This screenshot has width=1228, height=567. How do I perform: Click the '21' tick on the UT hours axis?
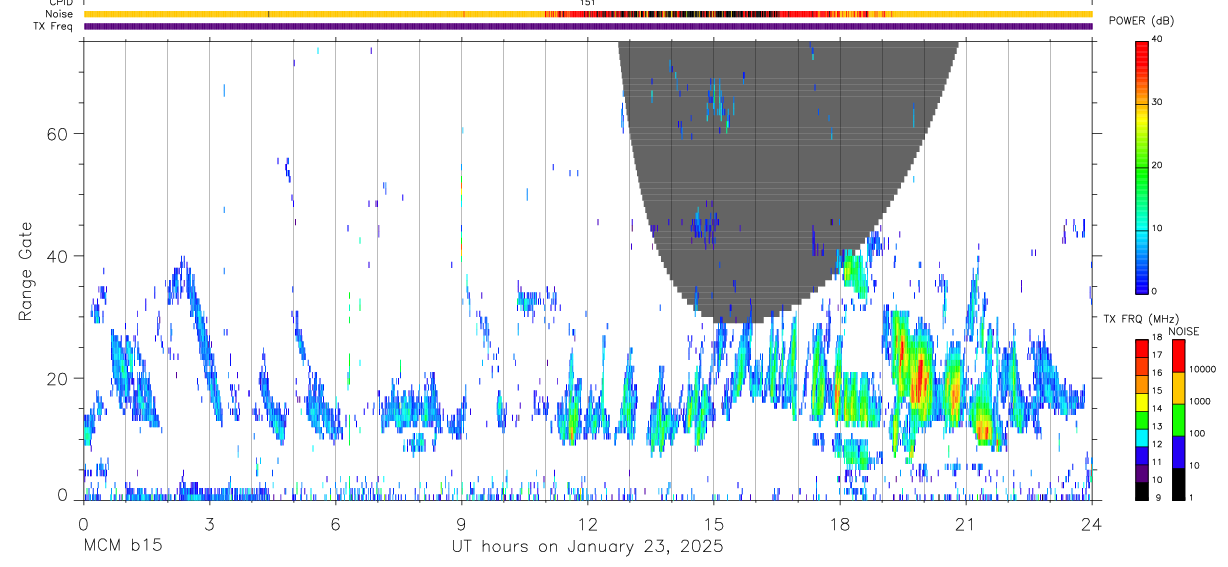click(x=965, y=522)
